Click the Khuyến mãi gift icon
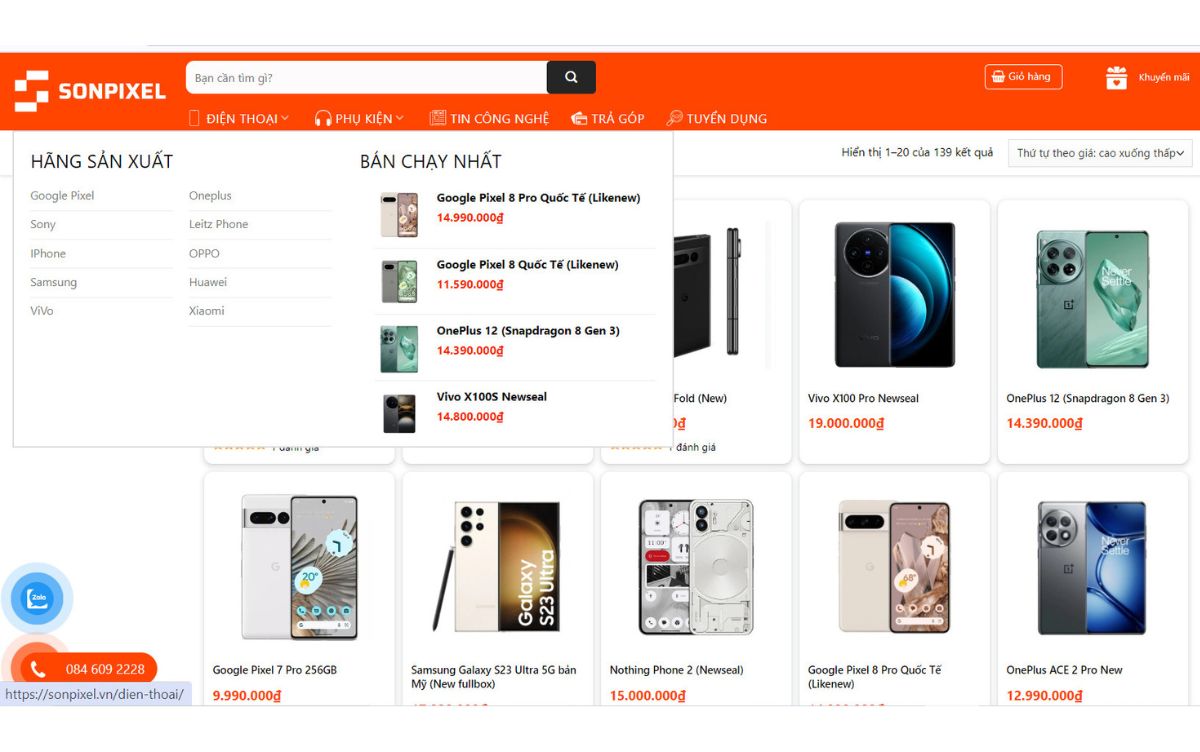This screenshot has height=752, width=1200. point(1116,78)
